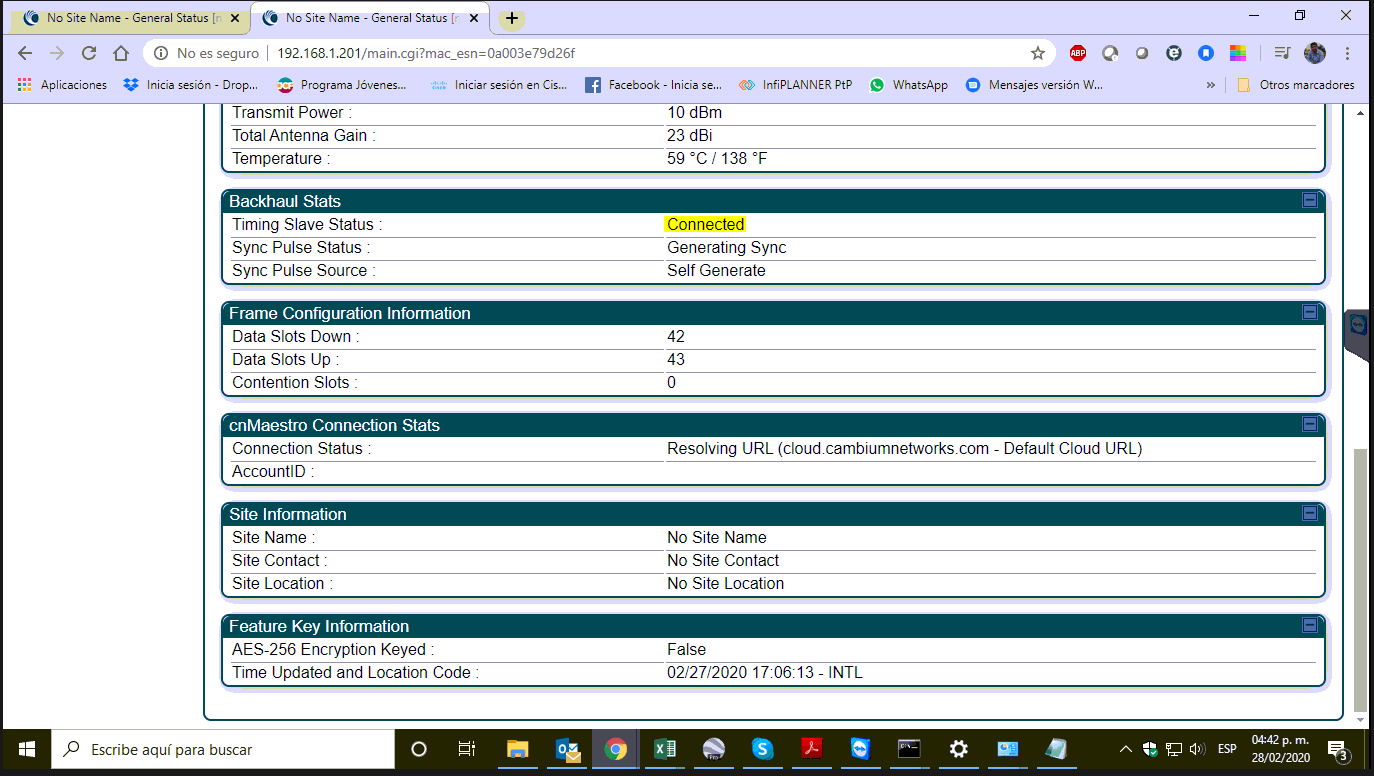Click the browser reload icon
Viewport: 1374px width, 776px height.
click(89, 53)
